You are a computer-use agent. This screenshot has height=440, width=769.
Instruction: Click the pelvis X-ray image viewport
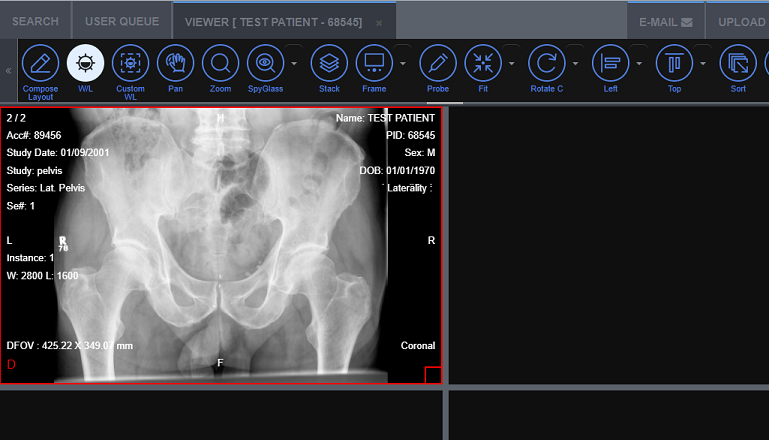[221, 245]
